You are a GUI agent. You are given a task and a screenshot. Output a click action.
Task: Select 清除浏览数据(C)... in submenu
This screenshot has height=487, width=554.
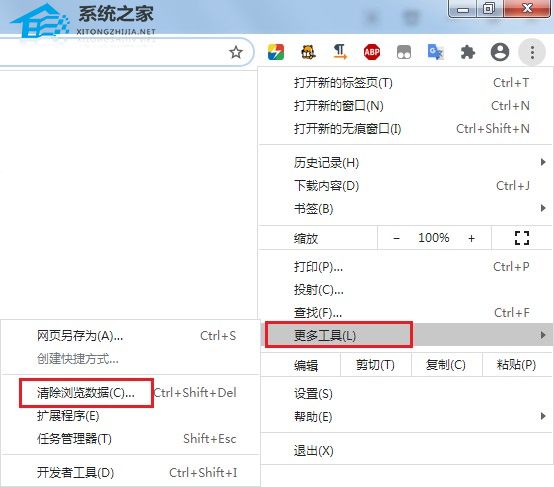point(131,393)
